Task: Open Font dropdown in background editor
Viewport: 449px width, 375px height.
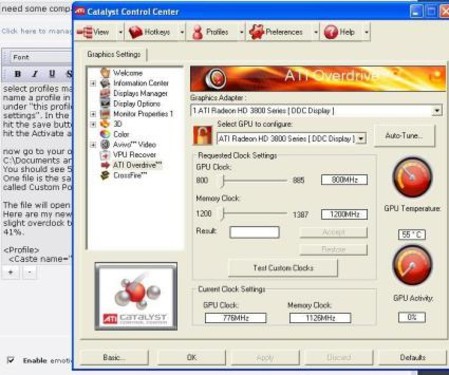Action: [x=40, y=57]
